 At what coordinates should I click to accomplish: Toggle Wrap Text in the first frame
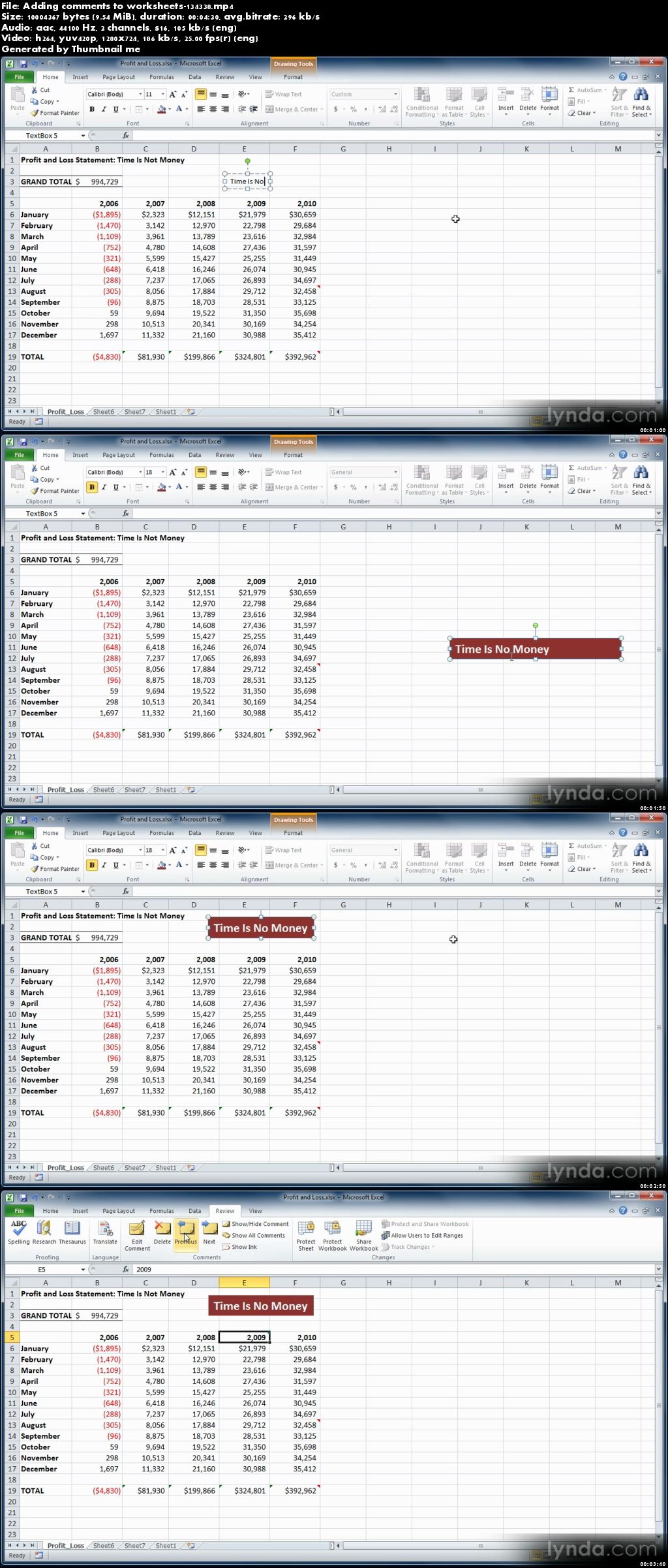coord(283,95)
